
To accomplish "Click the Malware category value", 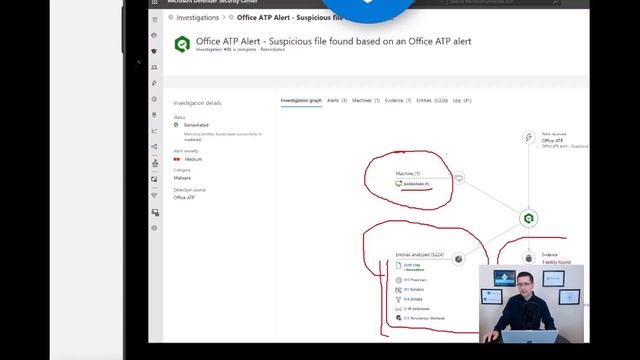I will pos(182,178).
